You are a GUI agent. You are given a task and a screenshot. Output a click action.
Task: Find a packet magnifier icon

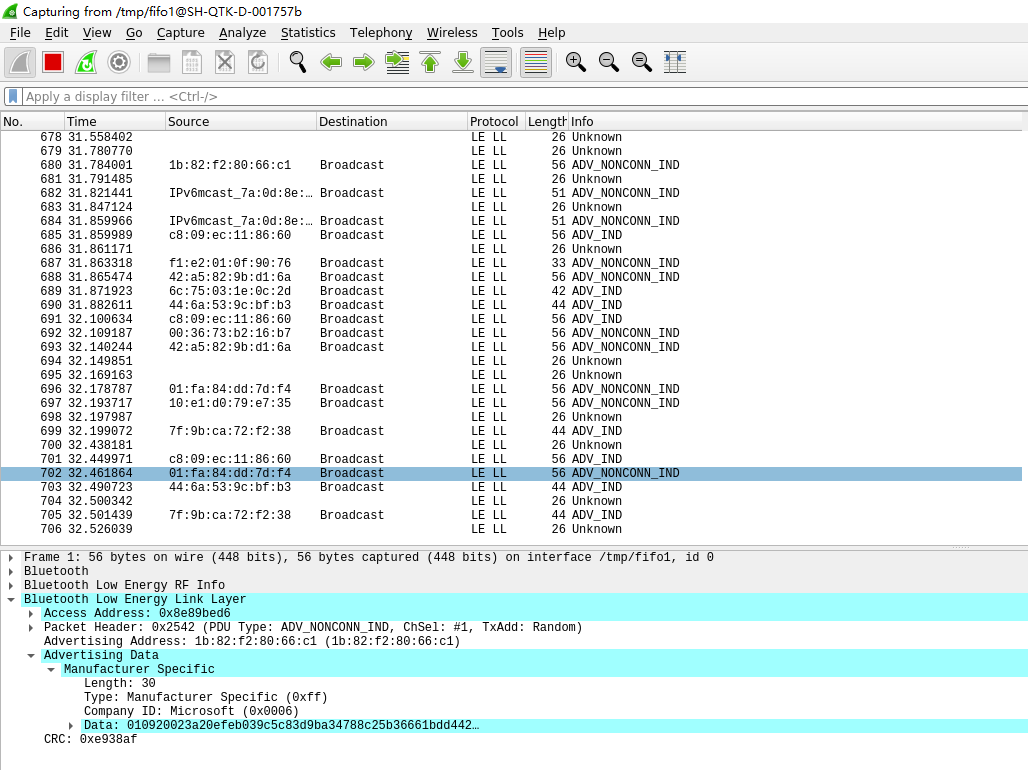298,62
